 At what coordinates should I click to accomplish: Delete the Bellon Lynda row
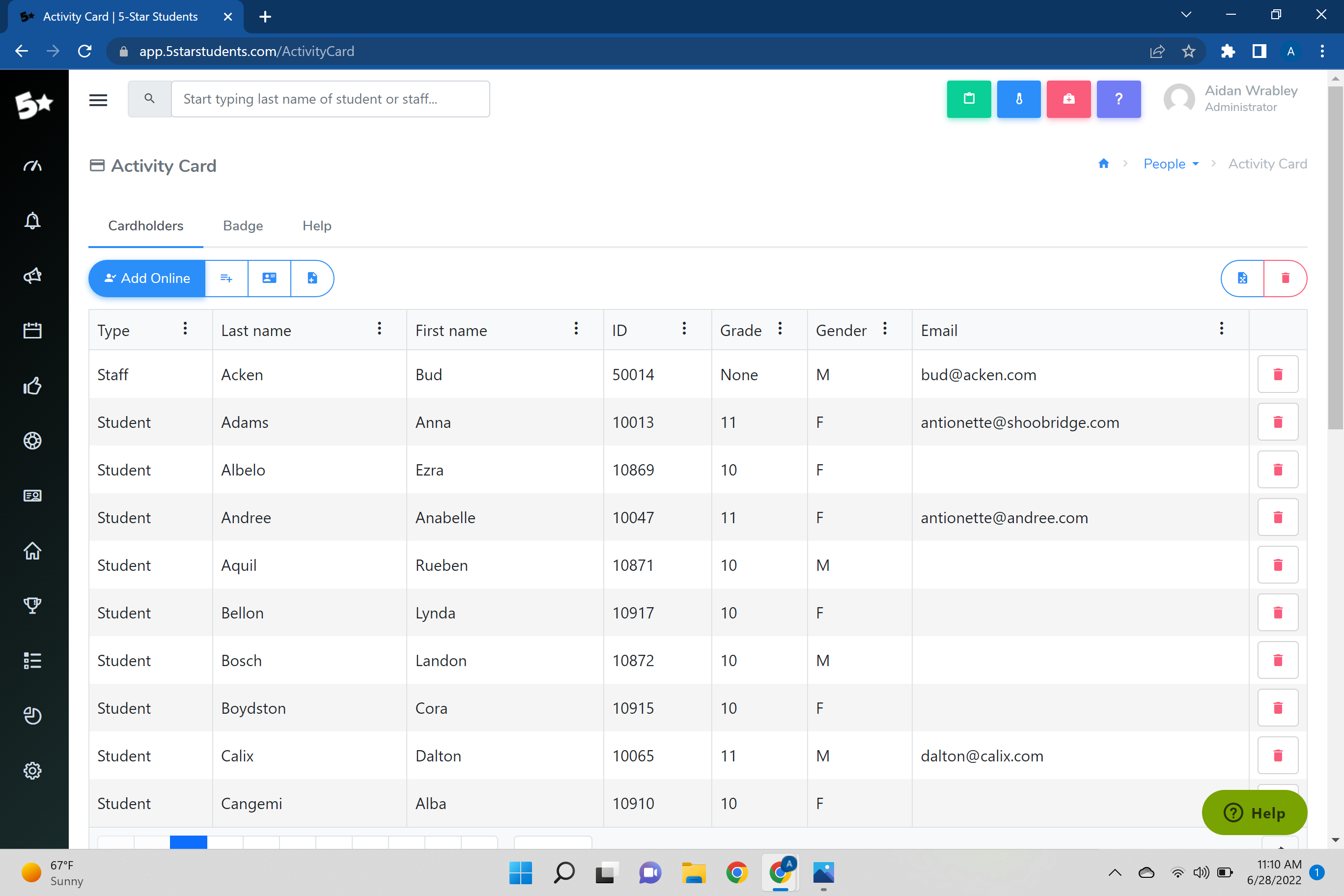pos(1278,613)
